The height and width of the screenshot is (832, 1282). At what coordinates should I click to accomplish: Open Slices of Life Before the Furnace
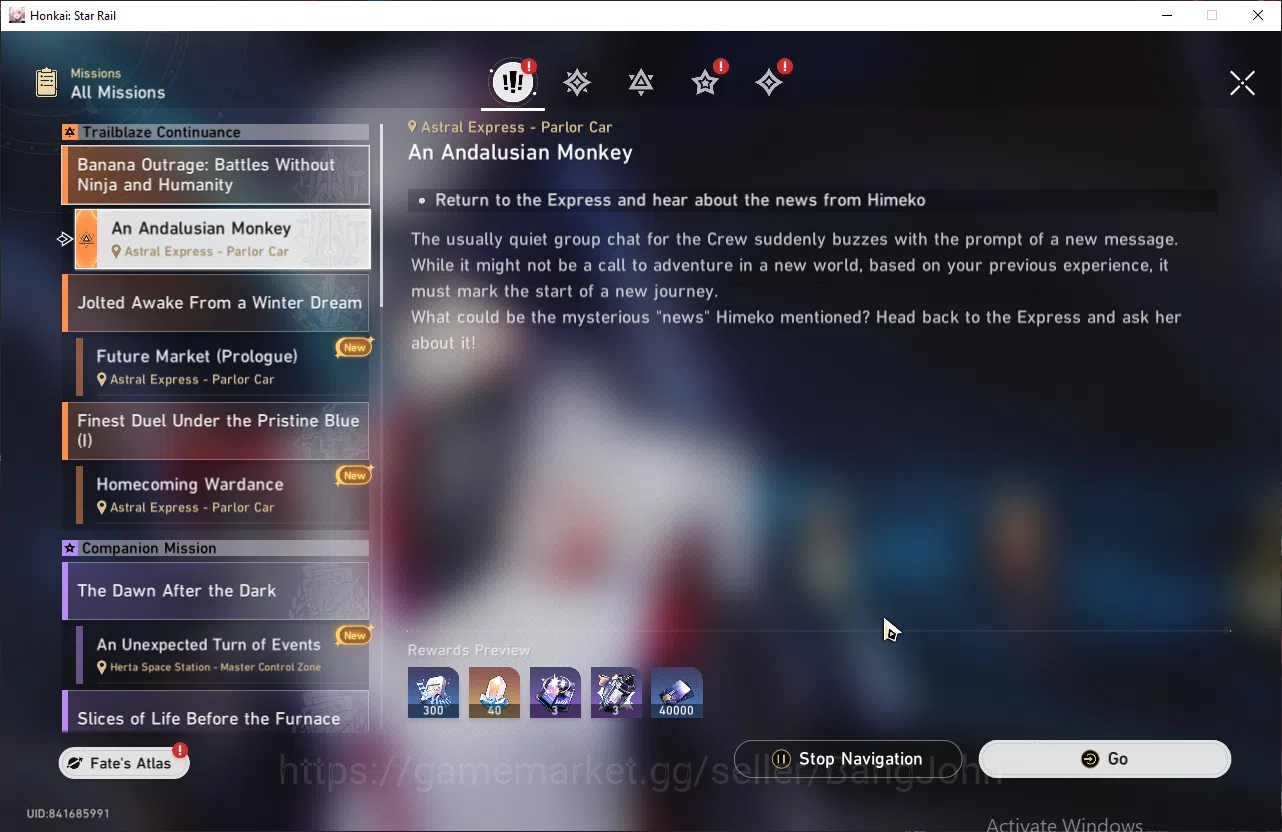click(215, 711)
